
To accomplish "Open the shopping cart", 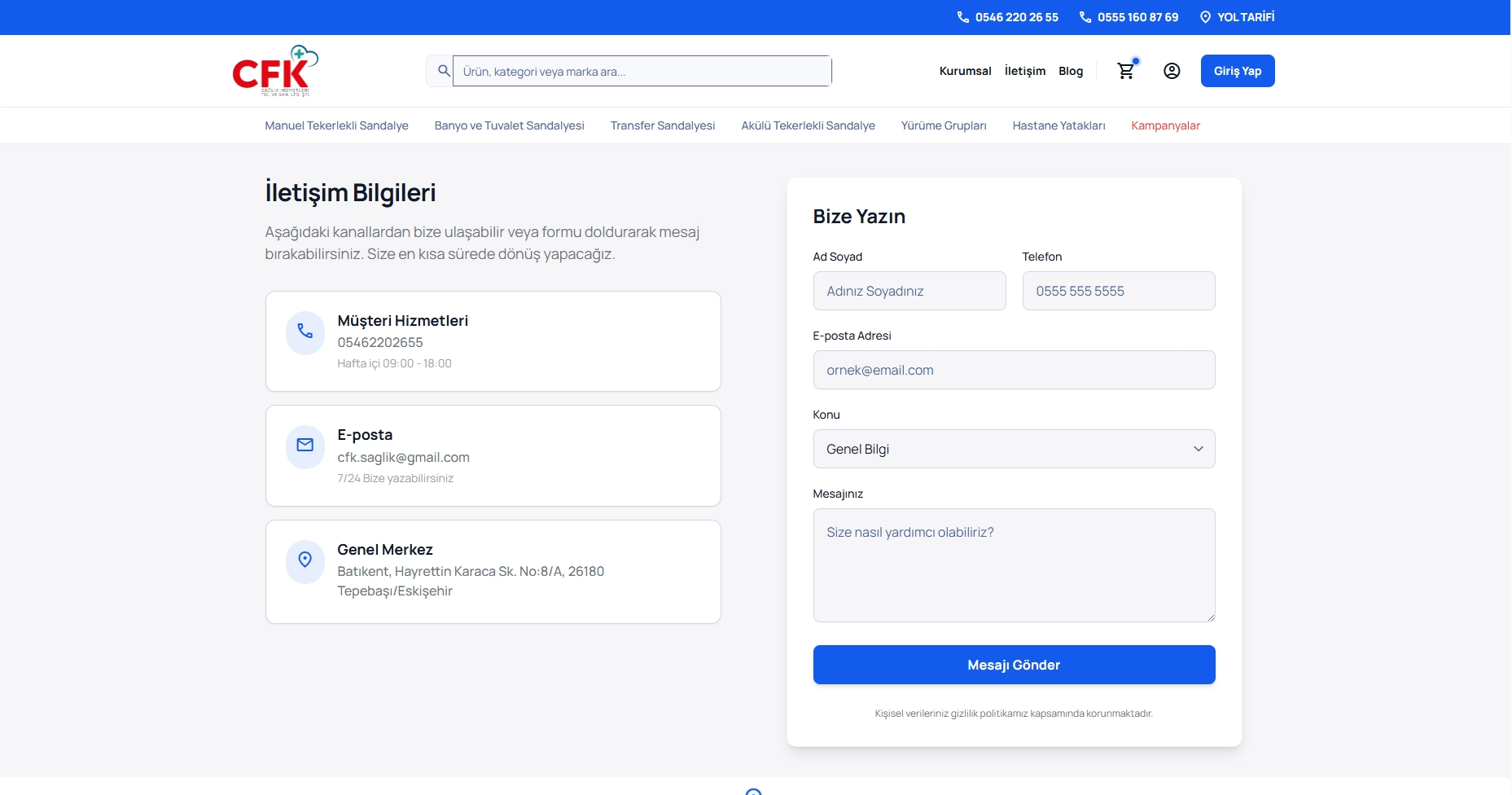I will click(1126, 71).
